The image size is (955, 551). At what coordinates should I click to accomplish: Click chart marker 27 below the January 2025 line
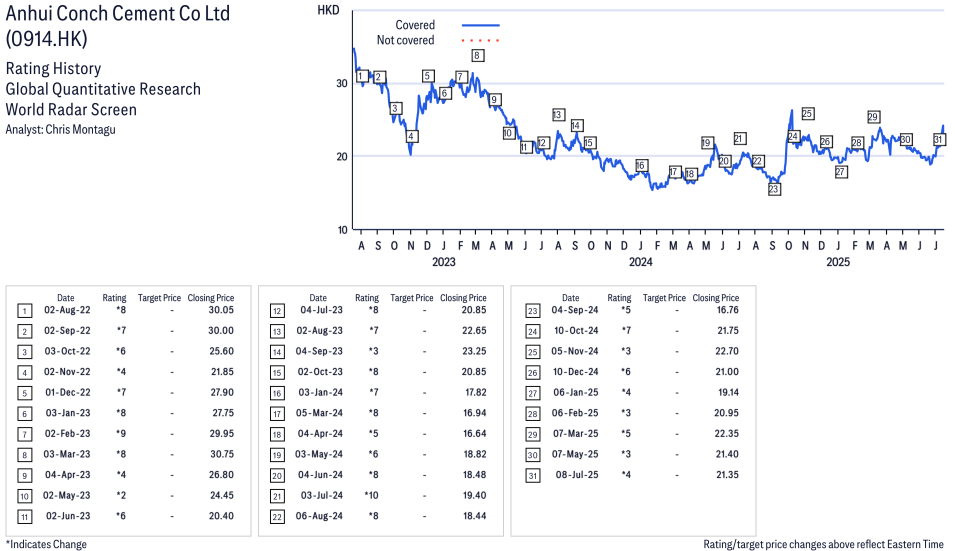click(840, 172)
